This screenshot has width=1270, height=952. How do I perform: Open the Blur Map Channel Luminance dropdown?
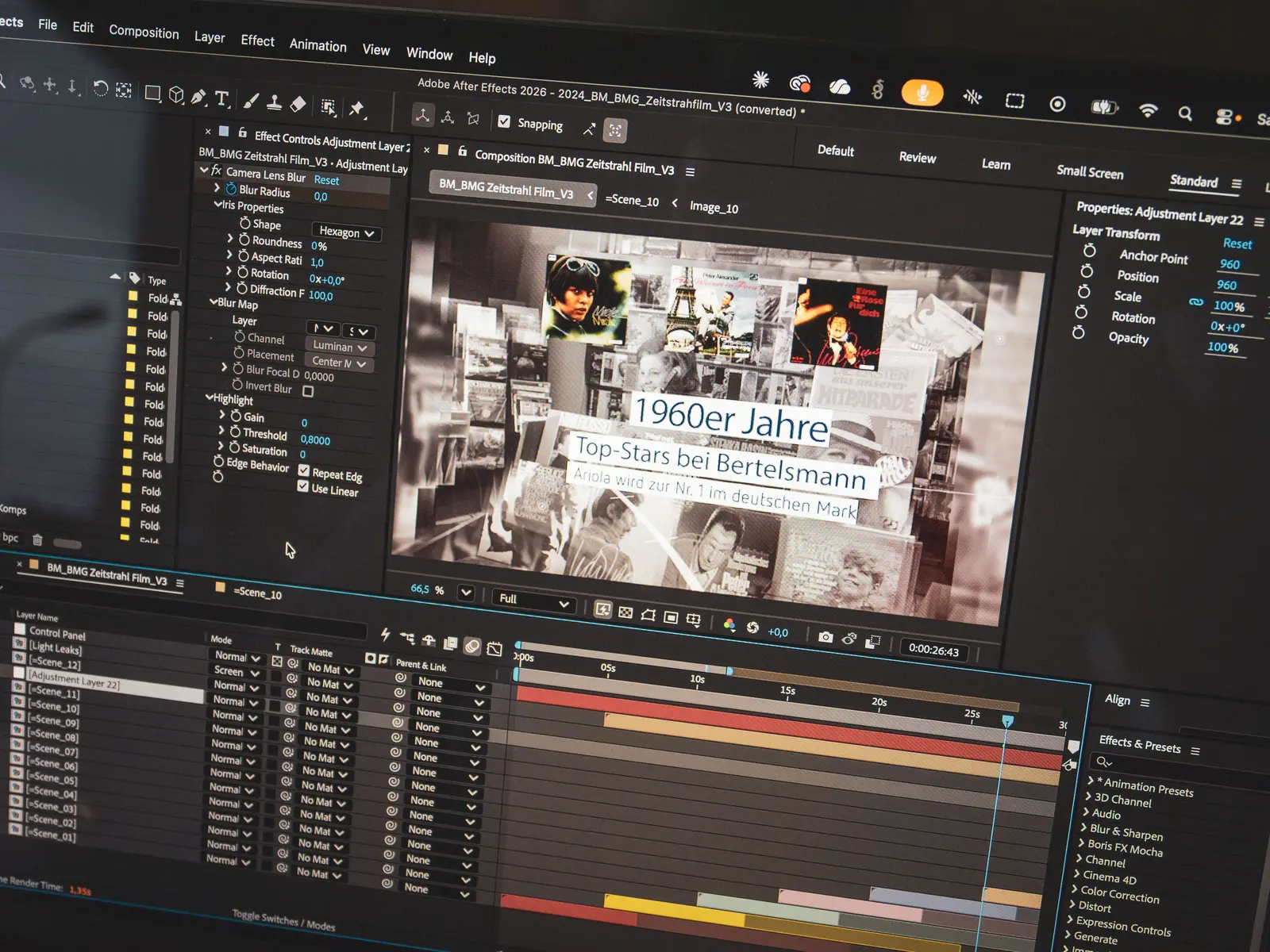click(341, 347)
